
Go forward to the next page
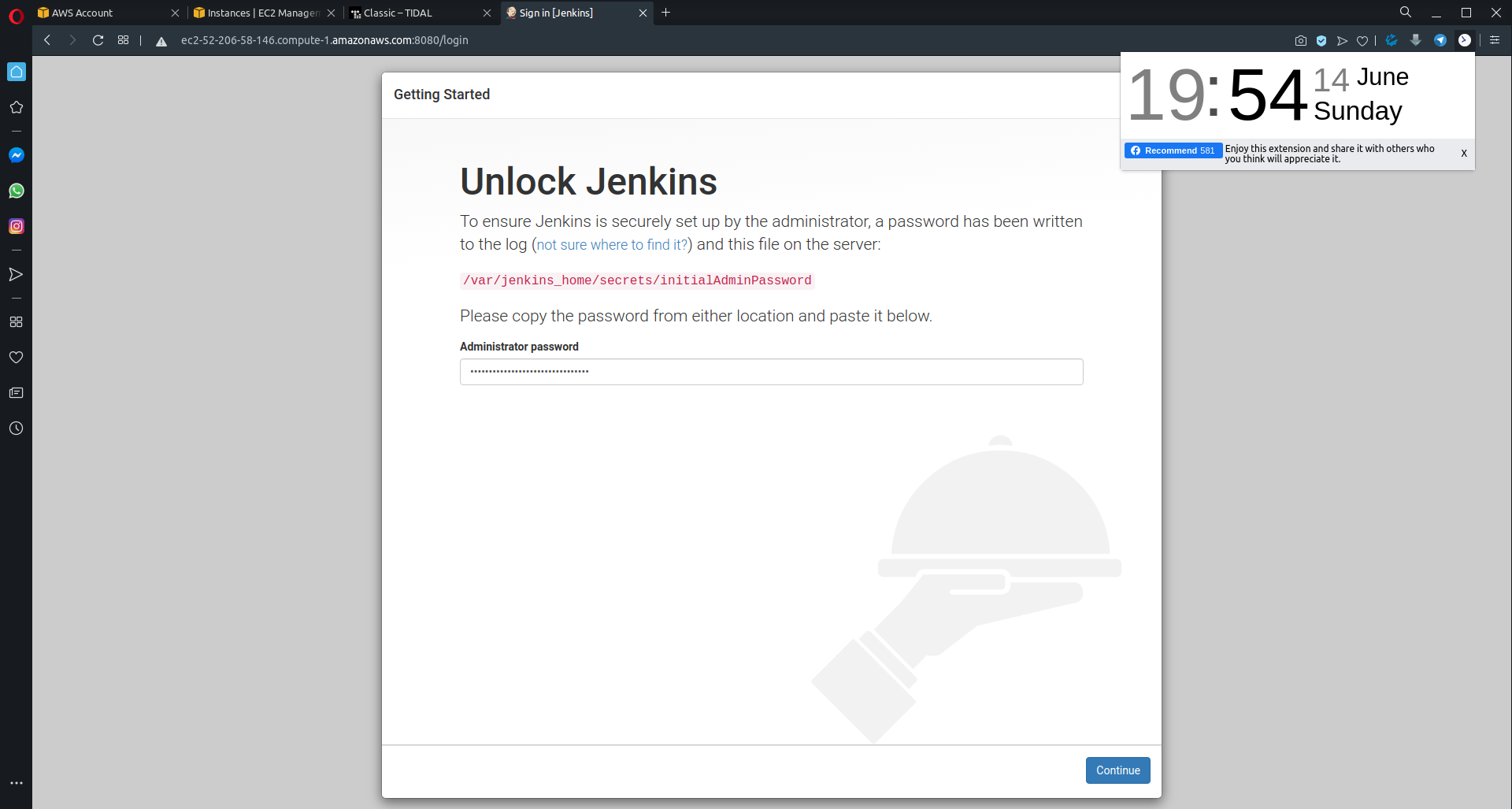tap(72, 40)
